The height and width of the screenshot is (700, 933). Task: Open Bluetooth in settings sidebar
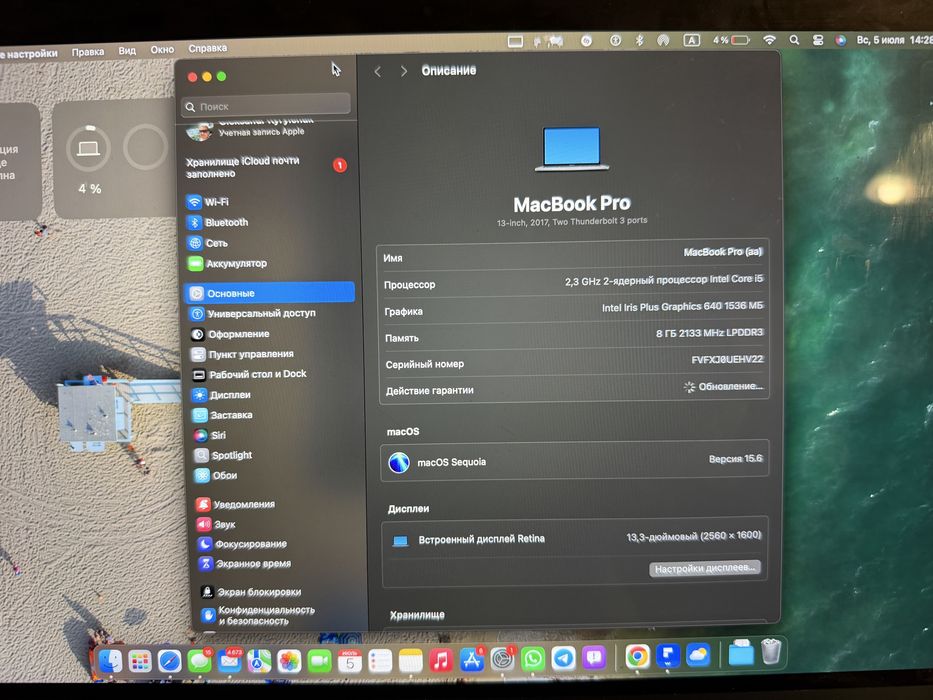[218, 223]
